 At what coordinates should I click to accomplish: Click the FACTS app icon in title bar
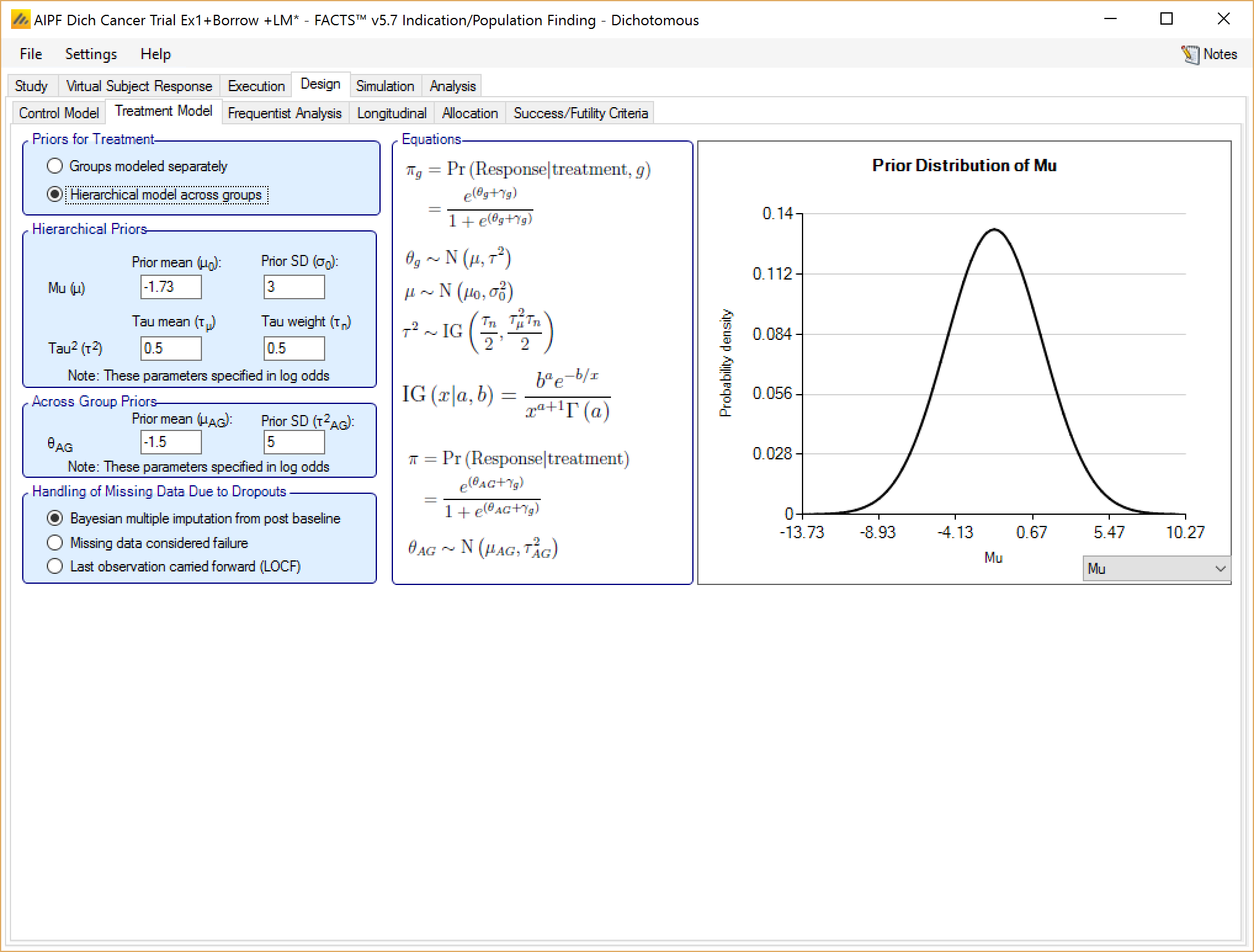(x=20, y=20)
